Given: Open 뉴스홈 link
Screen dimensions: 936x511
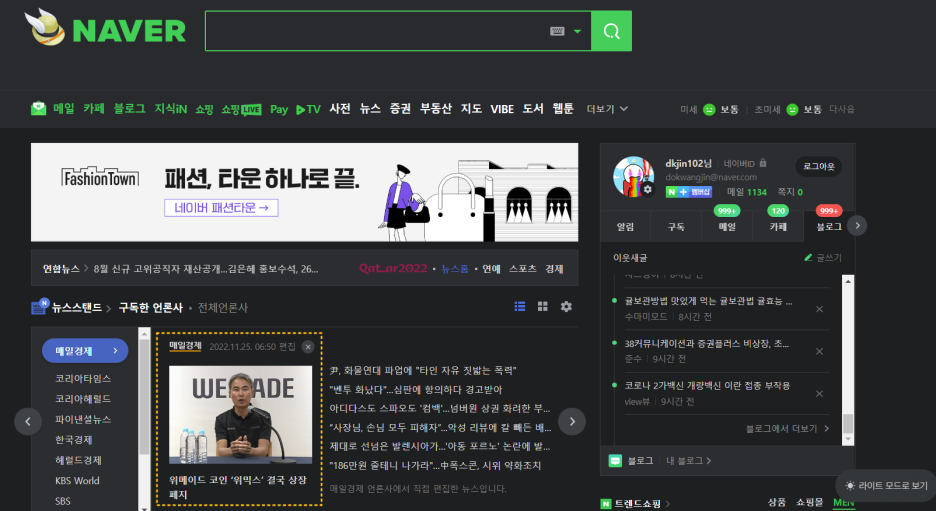Looking at the screenshot, I should pos(455,269).
